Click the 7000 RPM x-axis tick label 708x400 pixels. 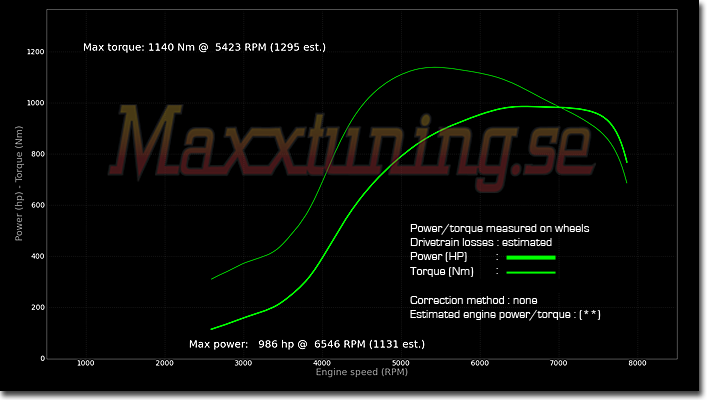pos(558,363)
